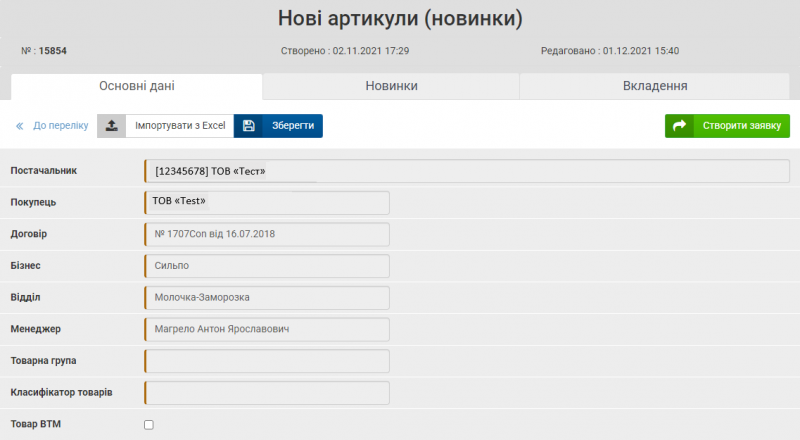Viewport: 800px width, 440px height.
Task: Click the Постачальник label
Action: tap(43, 170)
